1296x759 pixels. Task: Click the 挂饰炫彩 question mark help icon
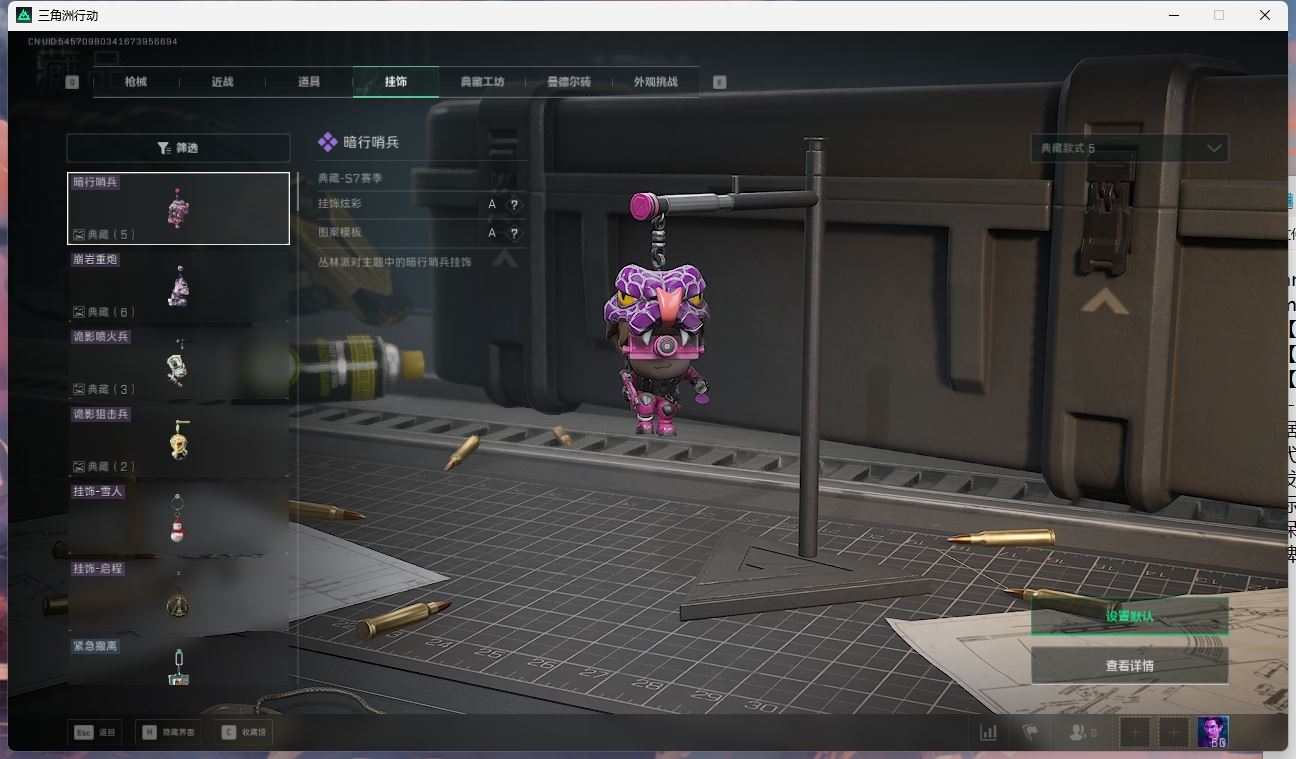pyautogui.click(x=514, y=205)
